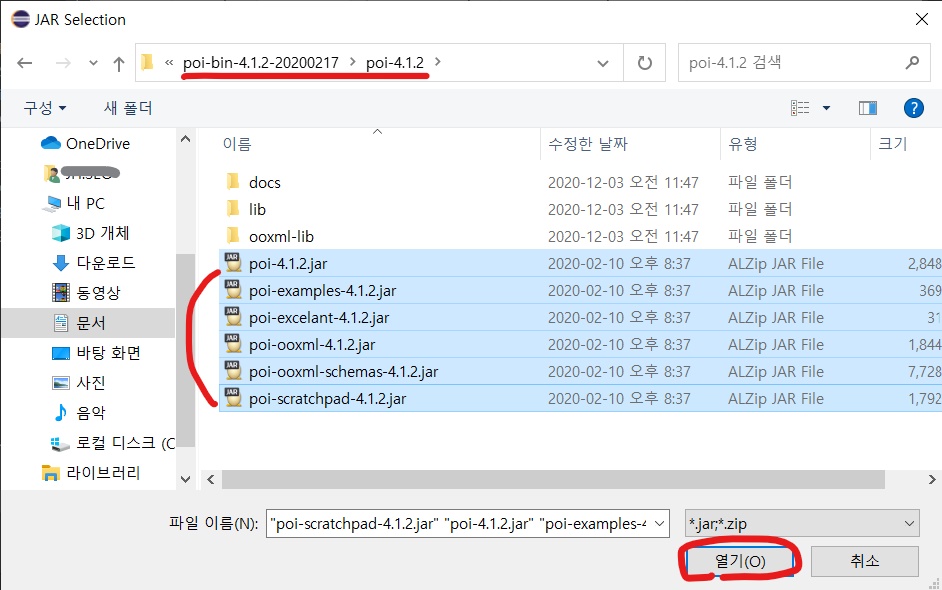Select the lib folder
Screen dimensions: 942x590
click(257, 209)
